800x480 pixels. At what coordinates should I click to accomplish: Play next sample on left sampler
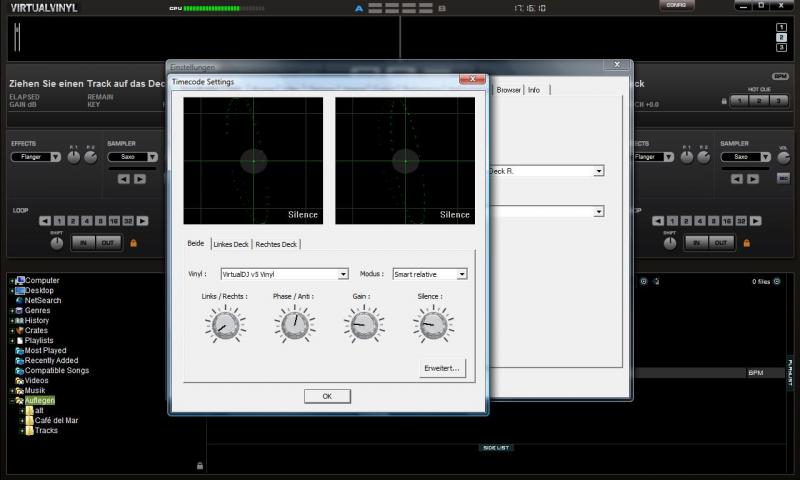tap(140, 179)
